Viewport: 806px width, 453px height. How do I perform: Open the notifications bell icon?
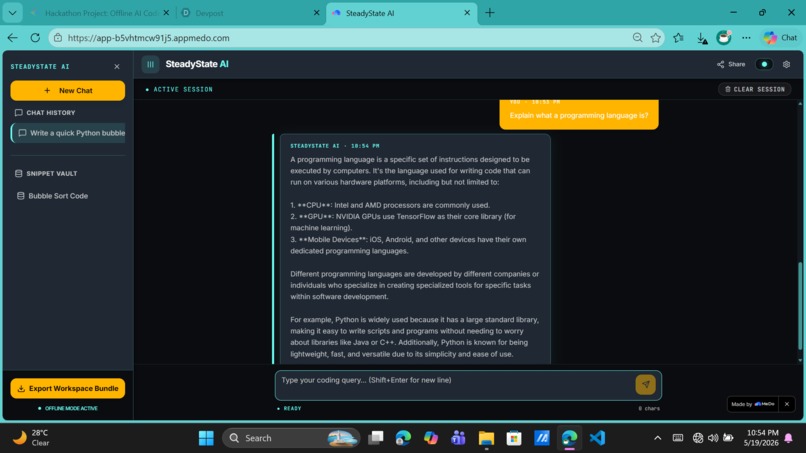[x=789, y=438]
